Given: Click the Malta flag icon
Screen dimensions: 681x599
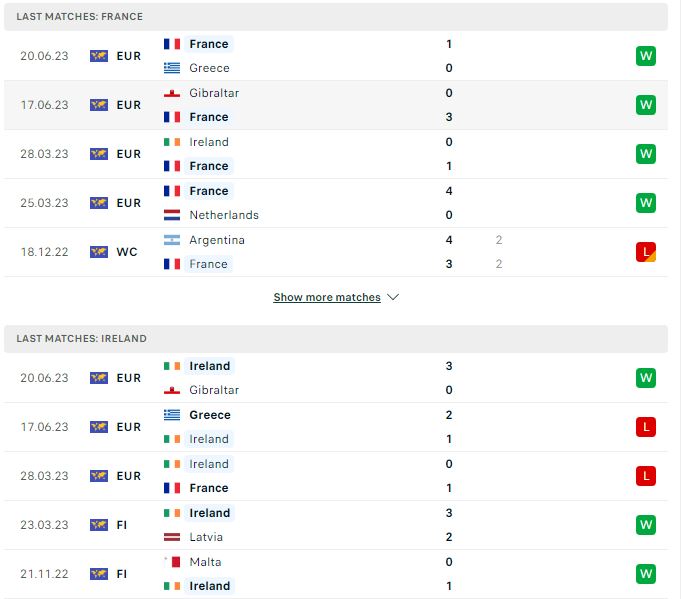Looking at the screenshot, I should 172,562.
